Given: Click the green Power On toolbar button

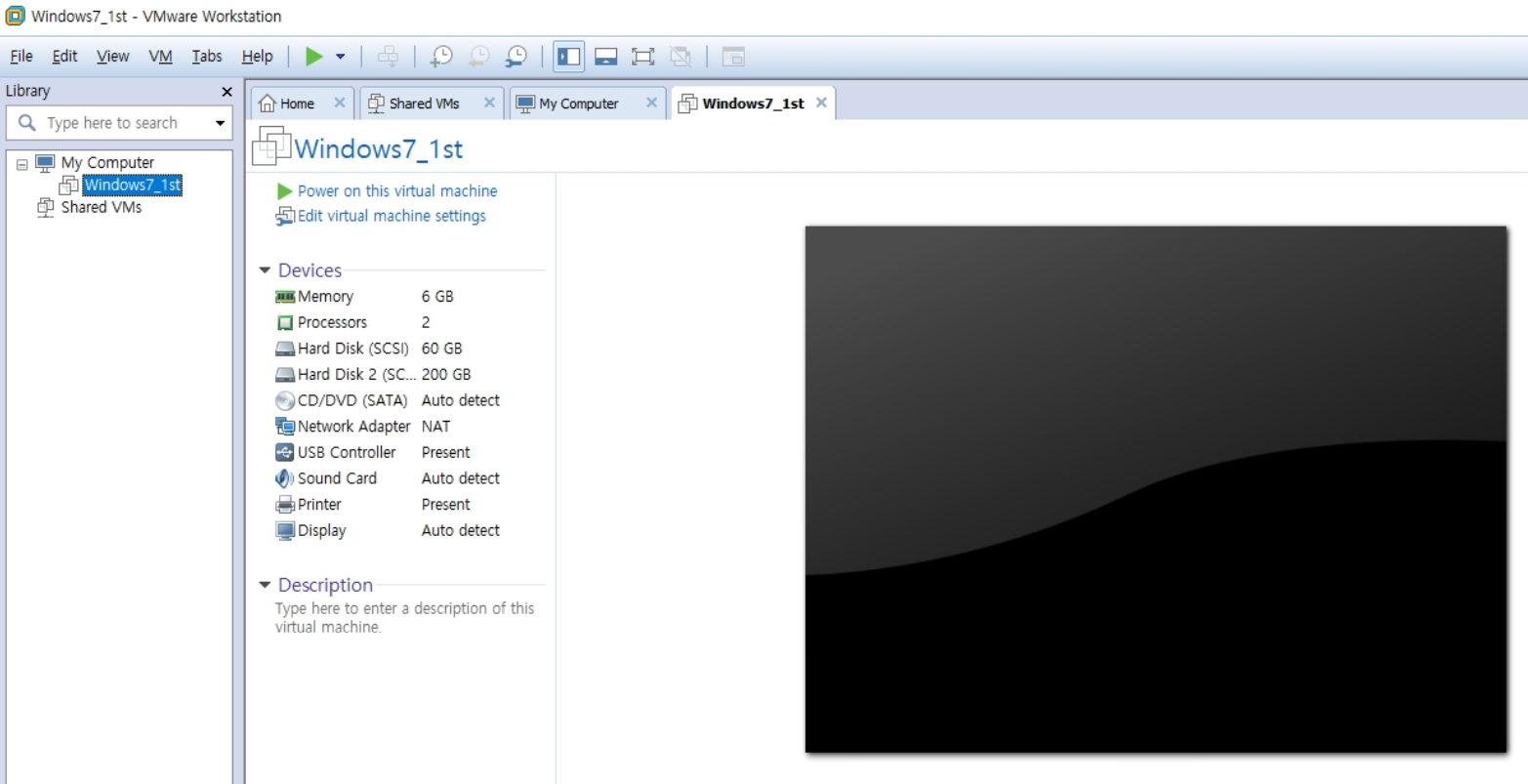Looking at the screenshot, I should [313, 57].
